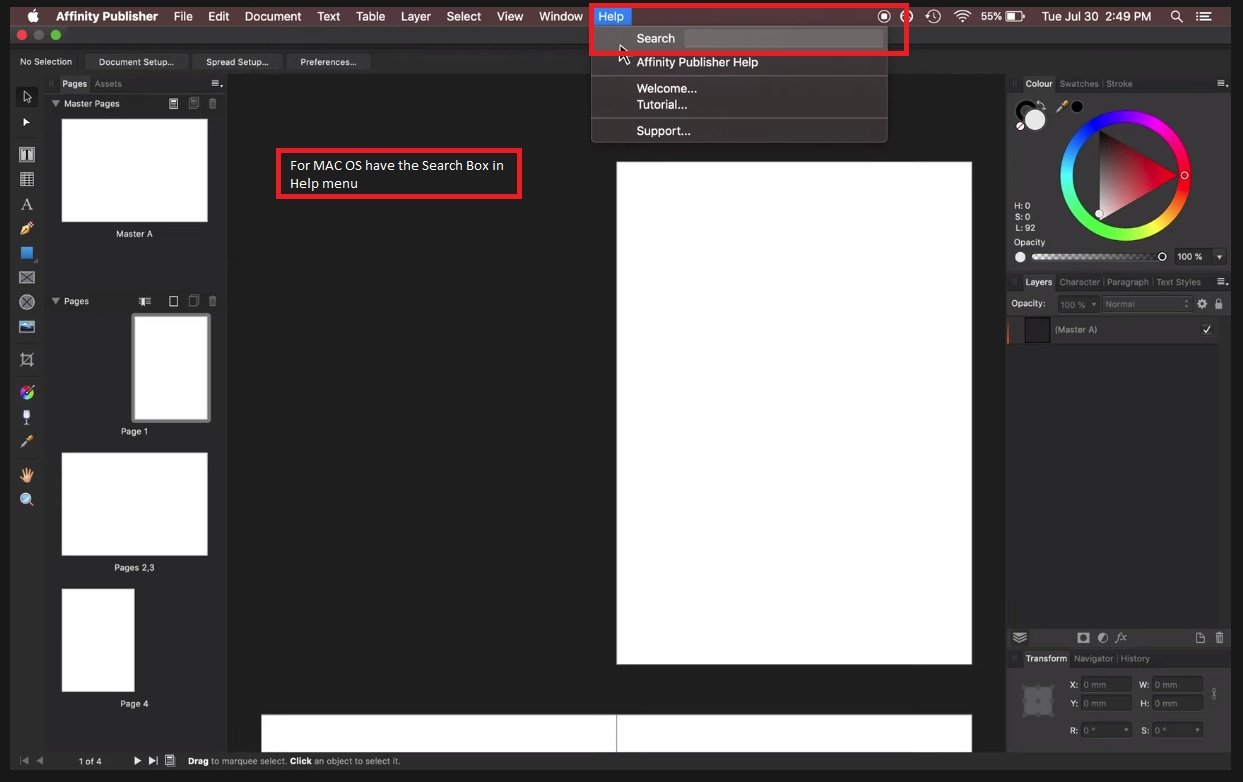Select the Picture Frame Ellipse tool
Viewport: 1243px width, 782px height.
[x=27, y=302]
